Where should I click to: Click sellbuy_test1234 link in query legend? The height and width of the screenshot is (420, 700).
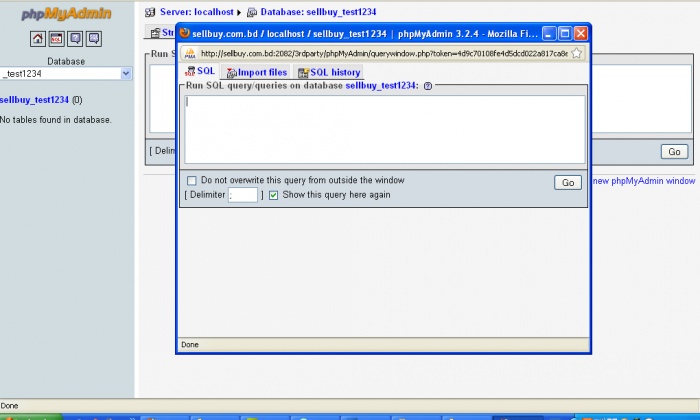pyautogui.click(x=381, y=86)
